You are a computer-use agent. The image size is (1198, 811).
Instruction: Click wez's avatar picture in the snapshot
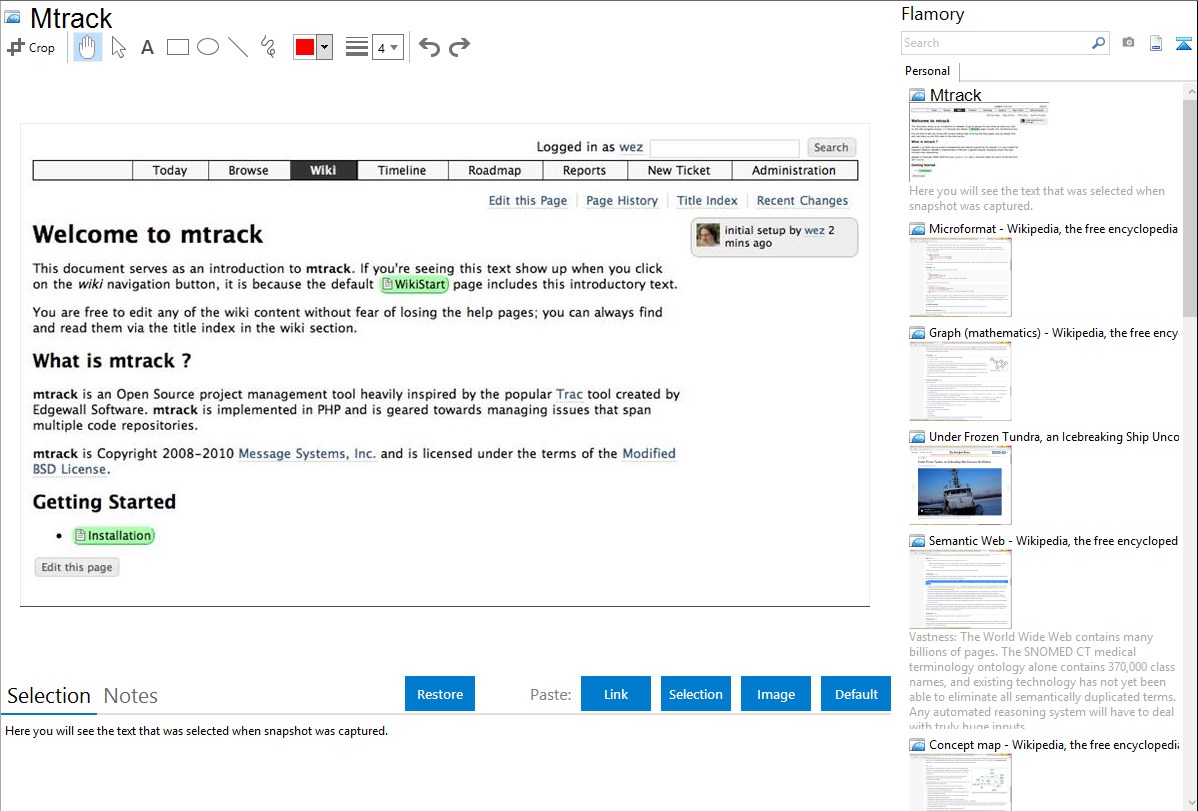point(707,235)
